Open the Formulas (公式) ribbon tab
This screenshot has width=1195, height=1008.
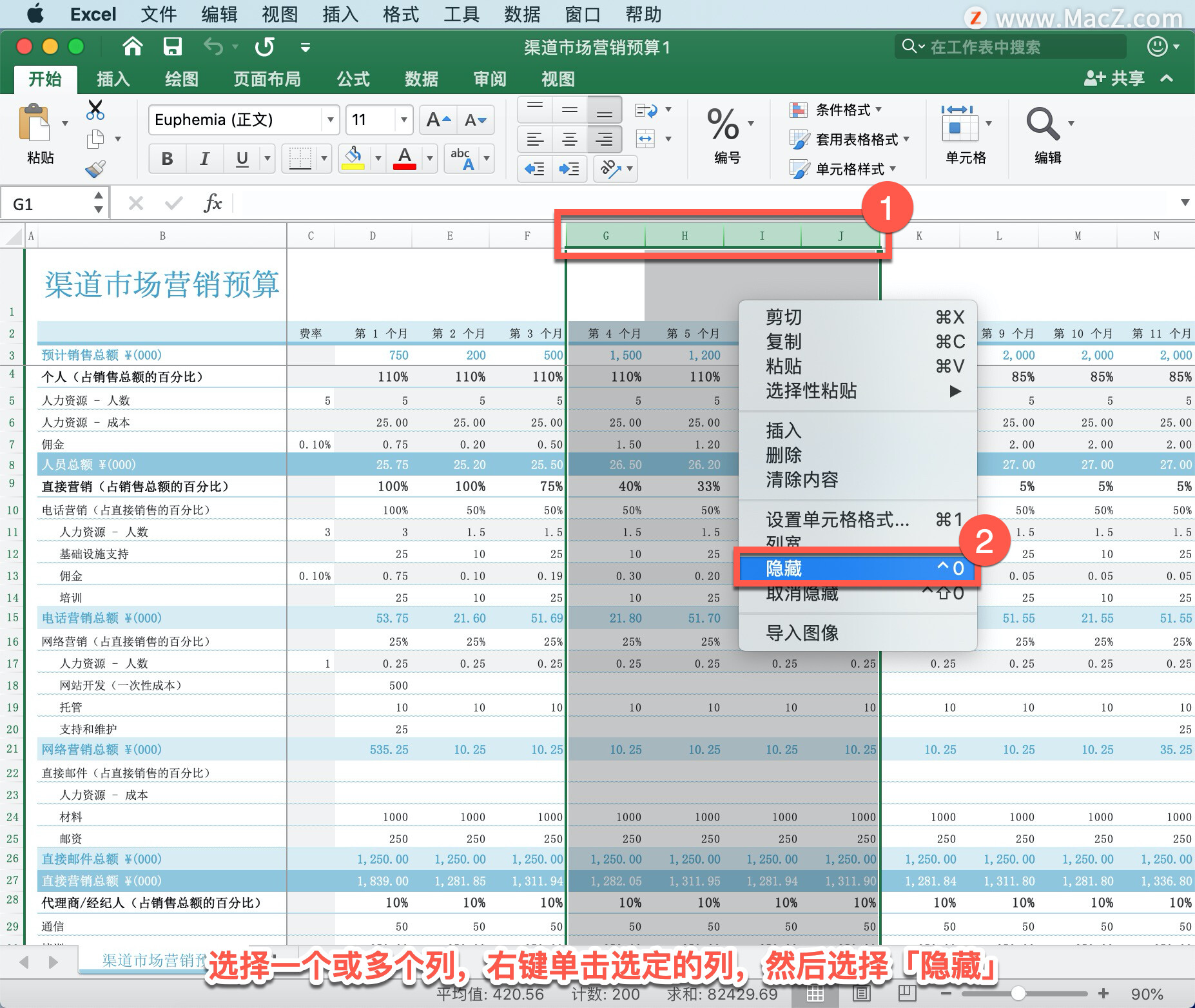(x=353, y=79)
